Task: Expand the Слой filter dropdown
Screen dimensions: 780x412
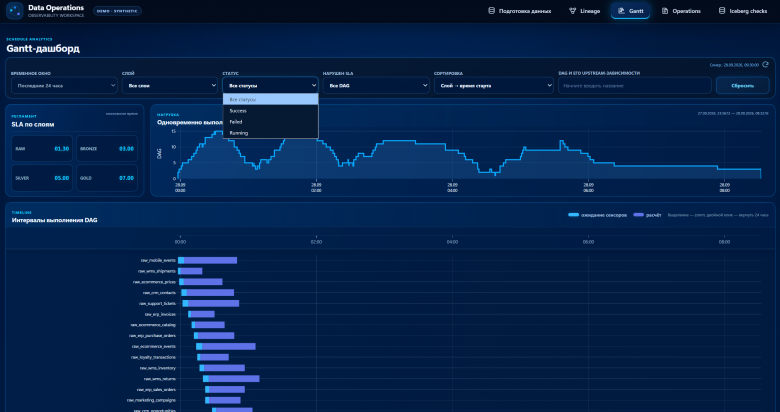Action: (170, 86)
